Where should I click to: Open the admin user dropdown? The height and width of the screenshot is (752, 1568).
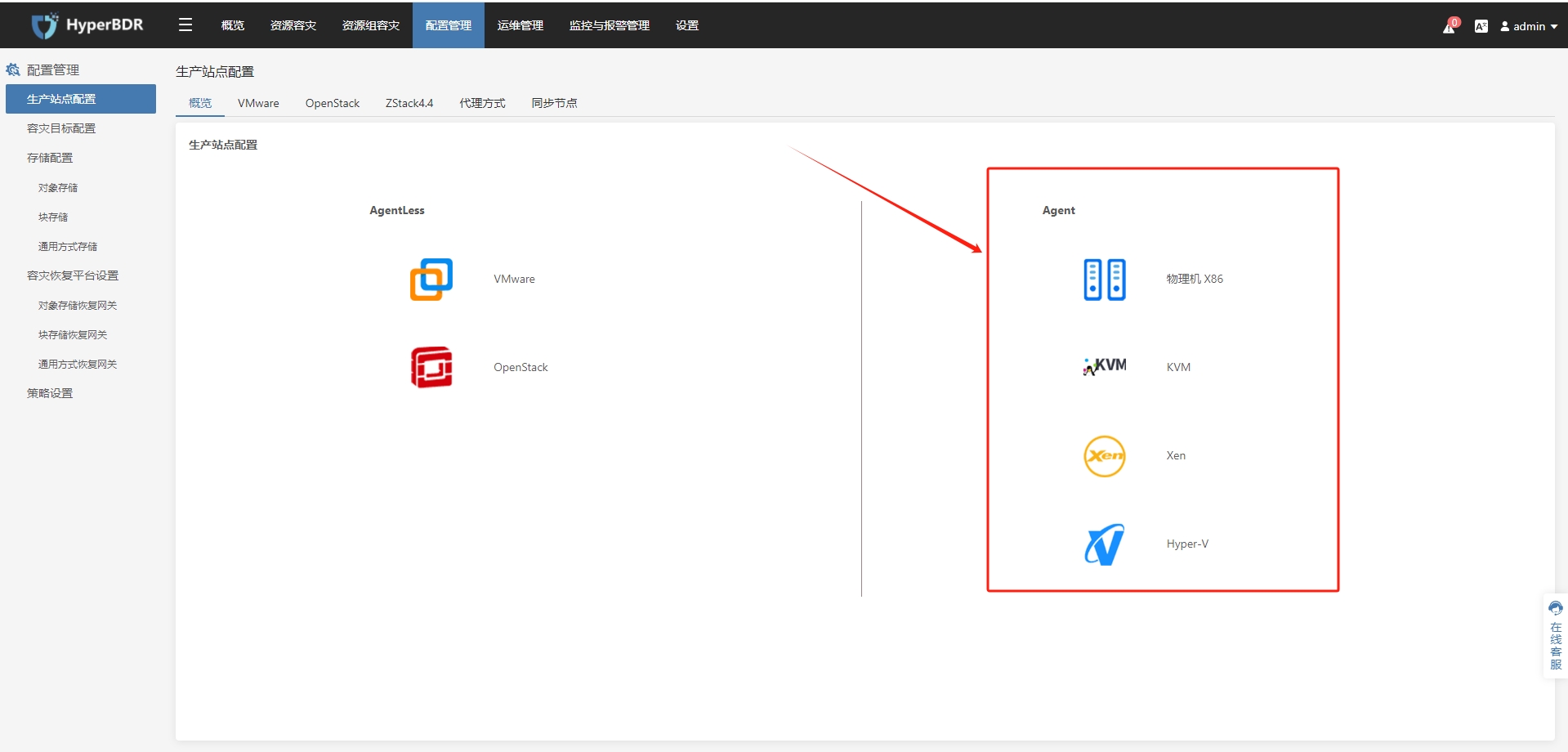point(1529,26)
